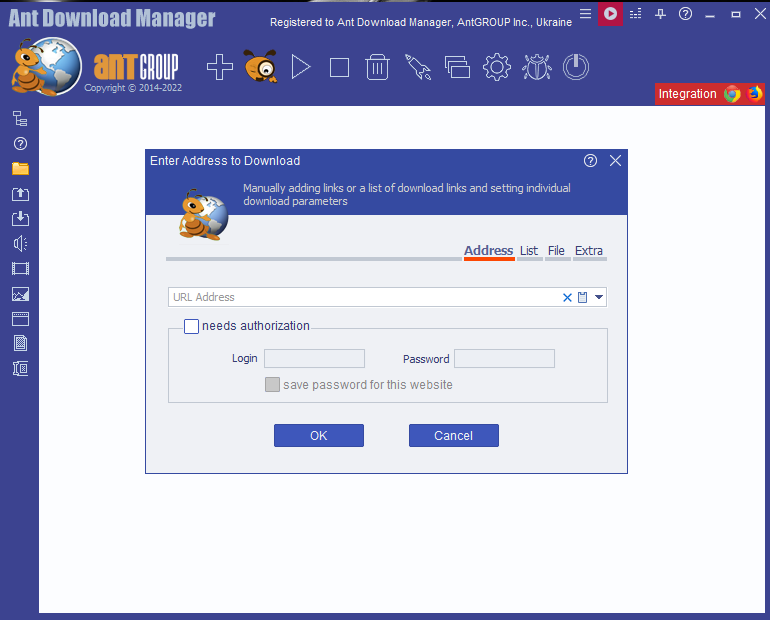This screenshot has width=770, height=620.
Task: Click the rocket speed icon
Action: tap(418, 67)
